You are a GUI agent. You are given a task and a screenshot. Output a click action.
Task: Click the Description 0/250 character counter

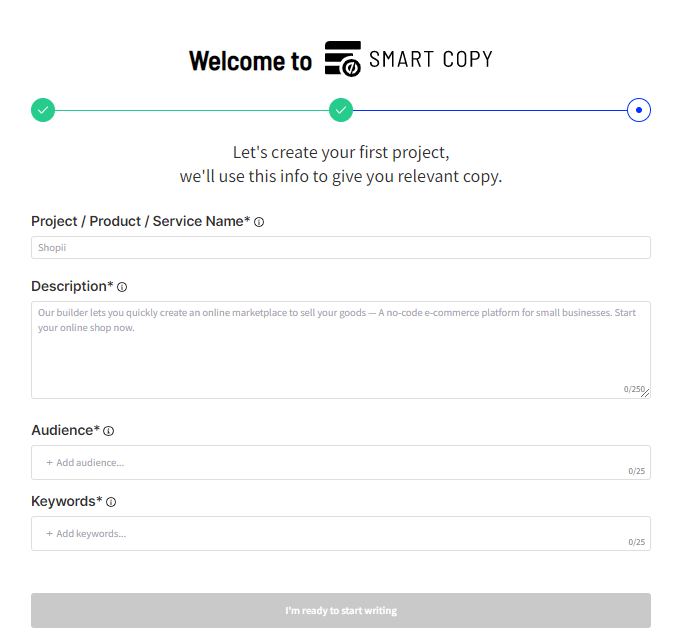tap(632, 389)
